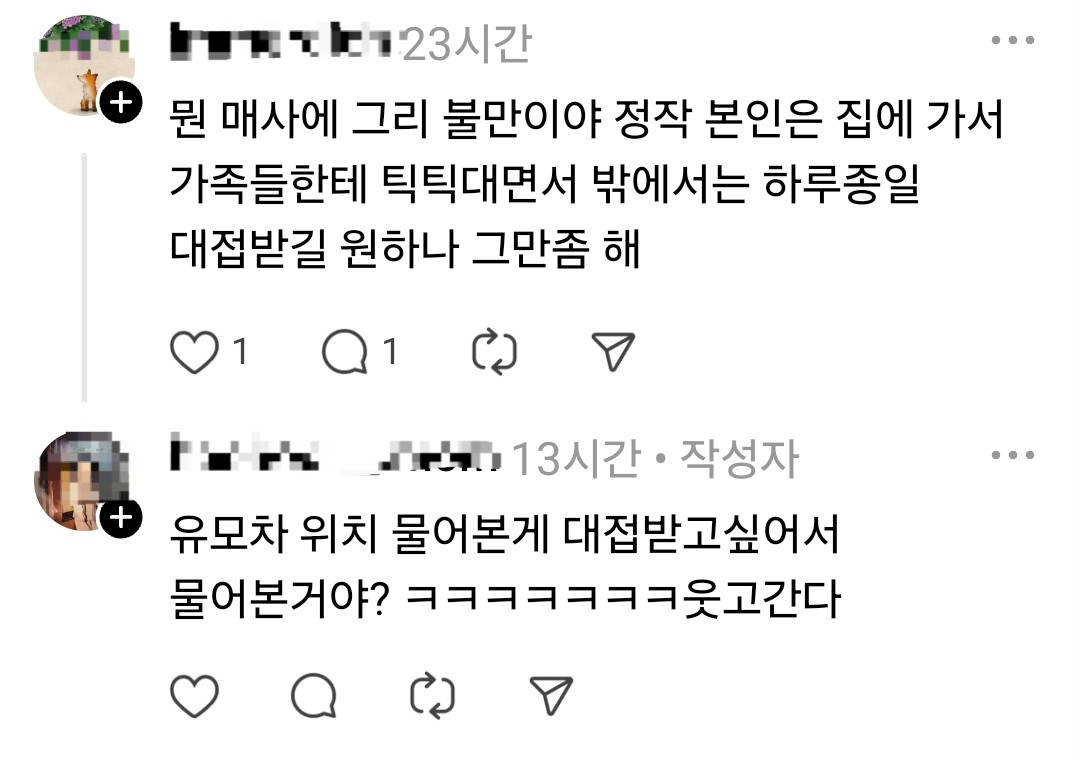Open the comment starting with 뭔 매사에
This screenshot has width=1078, height=762.
pos(586,184)
